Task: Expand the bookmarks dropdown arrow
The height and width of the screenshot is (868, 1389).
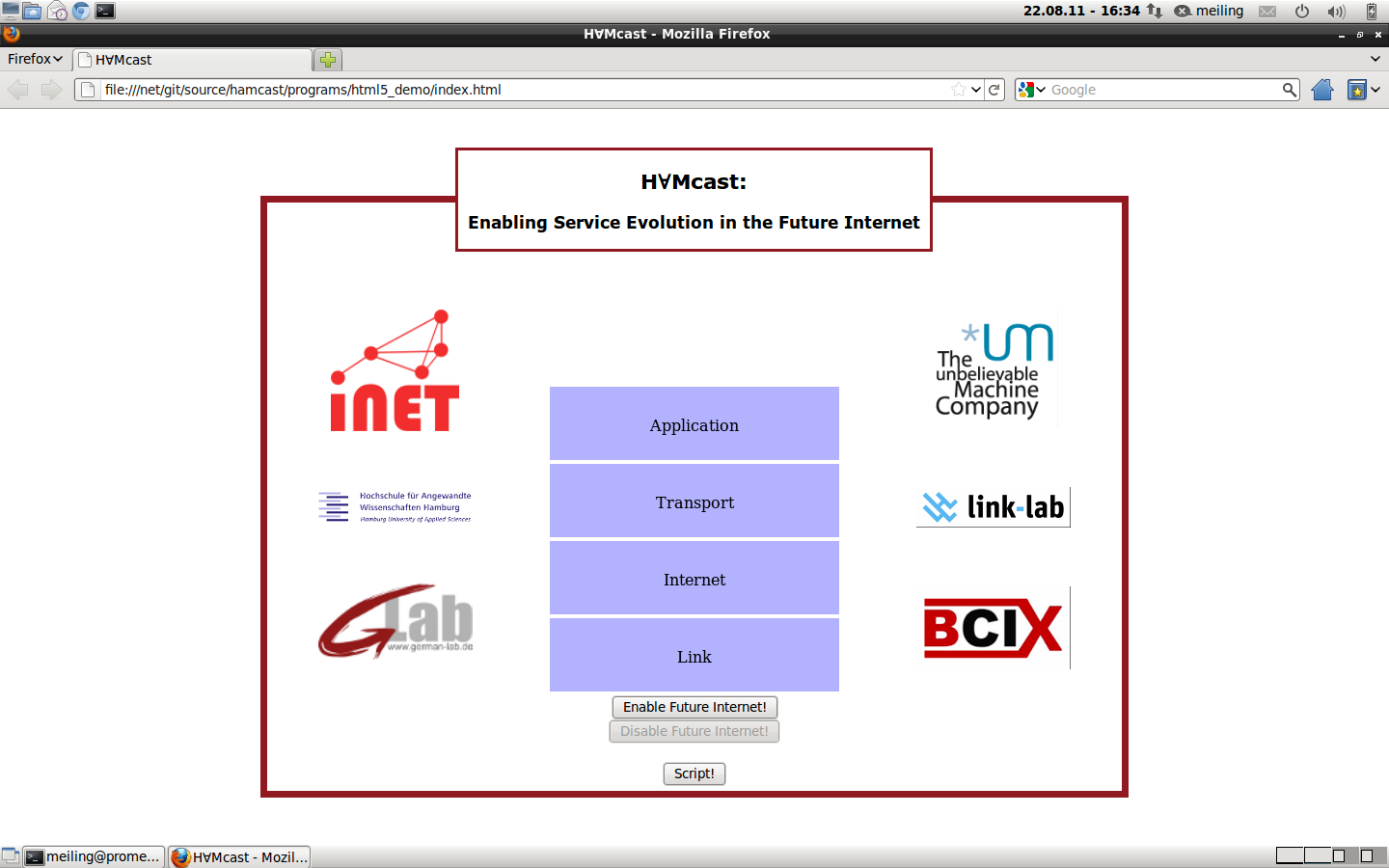Action: coord(1376,90)
